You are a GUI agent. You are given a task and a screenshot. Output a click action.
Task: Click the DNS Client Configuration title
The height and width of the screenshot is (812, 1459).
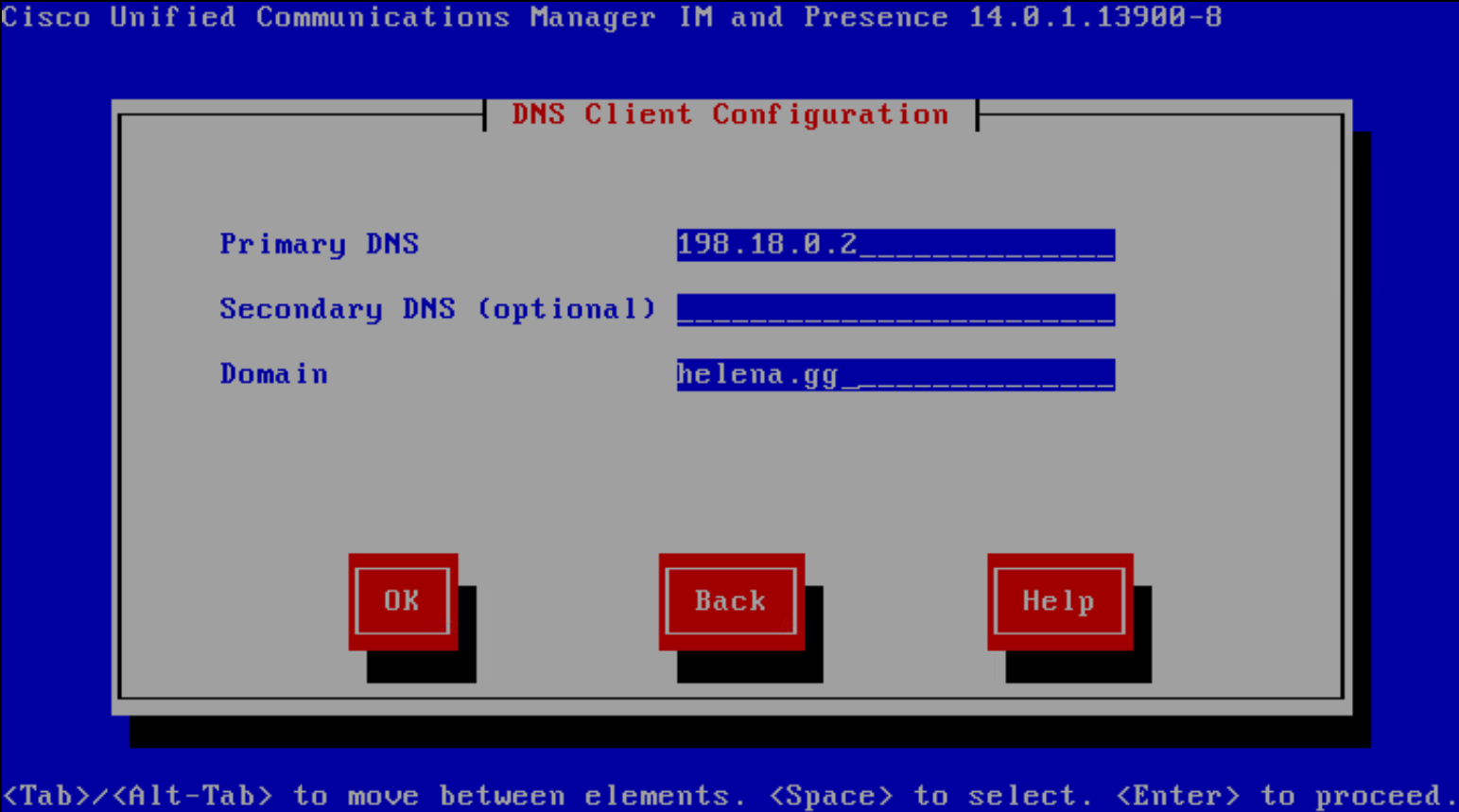pos(730,114)
